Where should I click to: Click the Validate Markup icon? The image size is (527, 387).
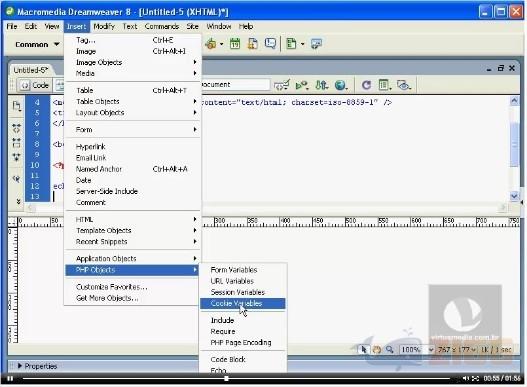(x=282, y=85)
